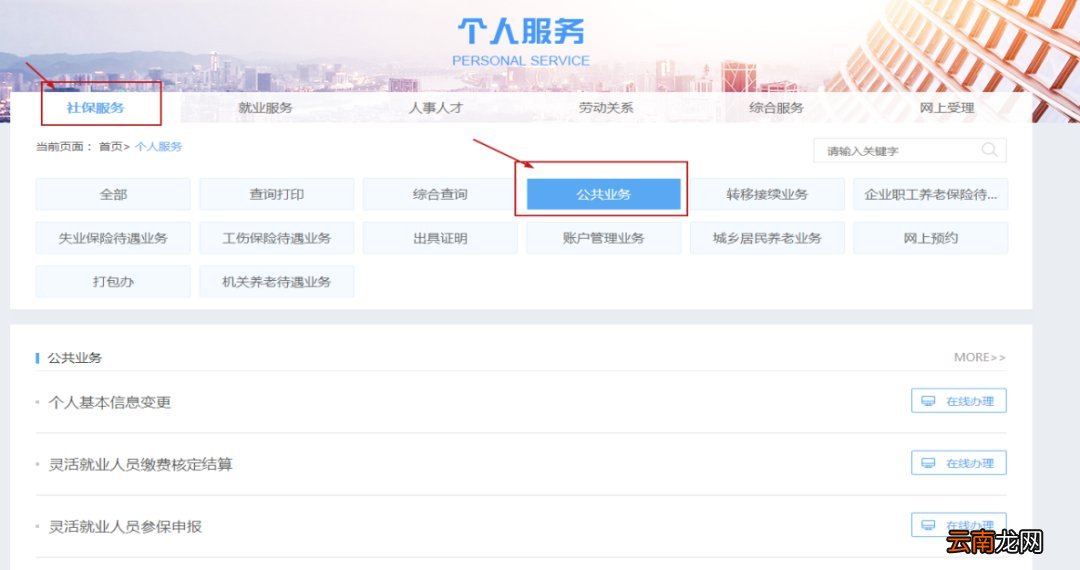Choose the 综合查询 category

coord(440,194)
